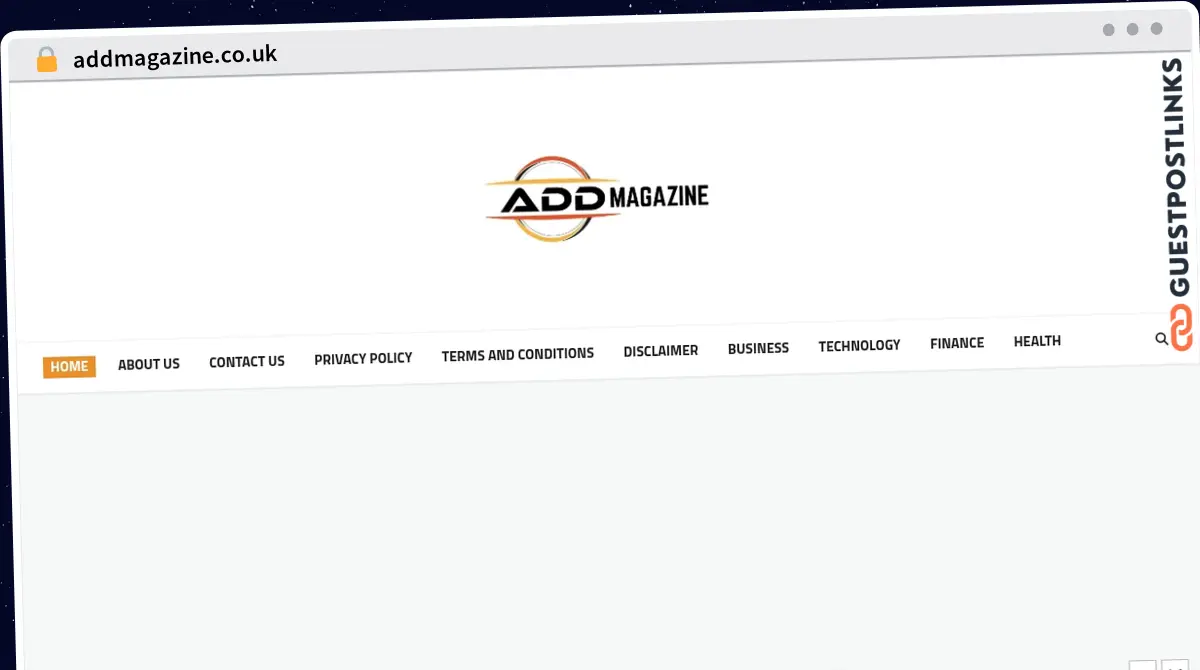Viewport: 1200px width, 670px height.
Task: Click the padlock icon in address bar
Action: 47,59
